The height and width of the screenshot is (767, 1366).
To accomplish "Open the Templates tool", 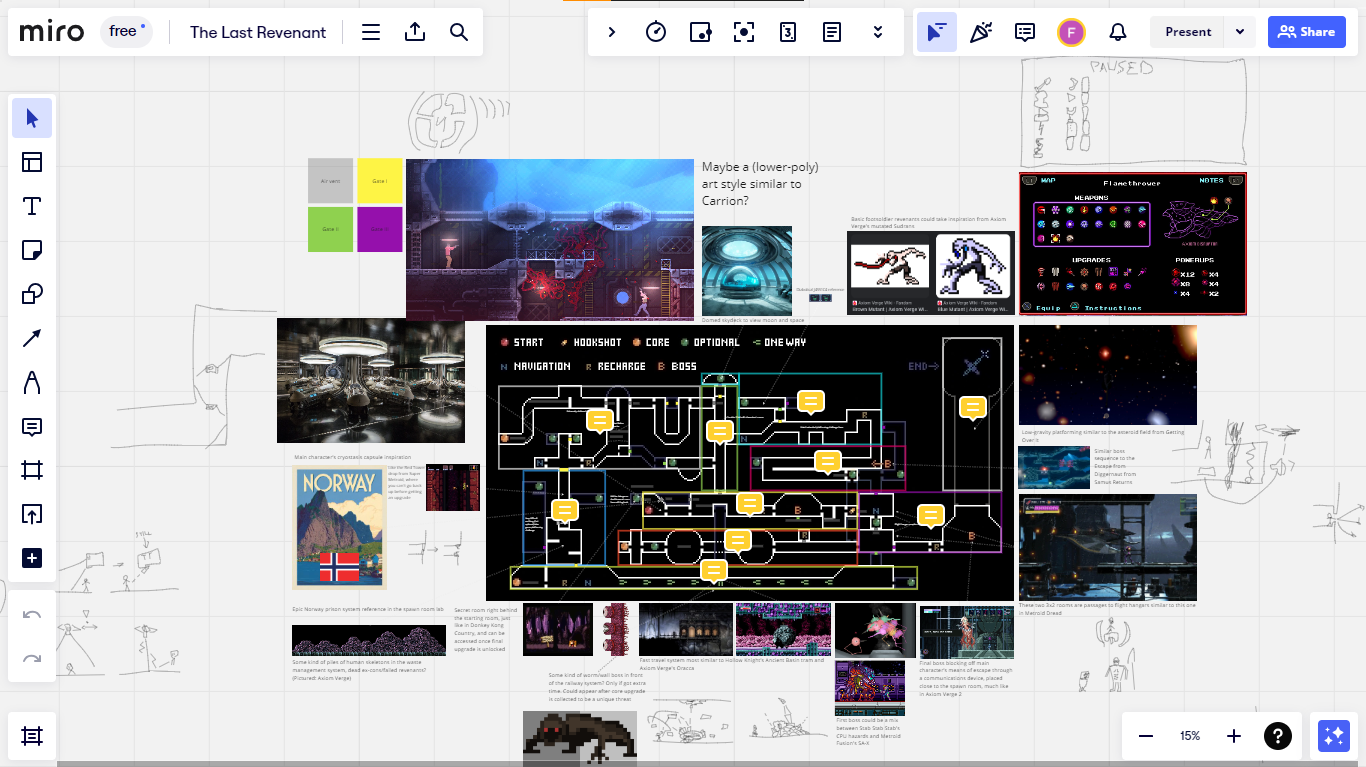I will pos(32,162).
